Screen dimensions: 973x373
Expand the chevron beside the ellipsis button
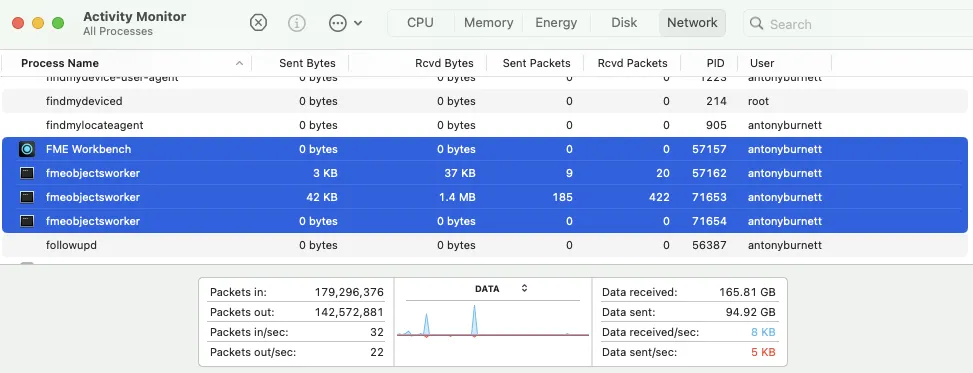click(358, 23)
